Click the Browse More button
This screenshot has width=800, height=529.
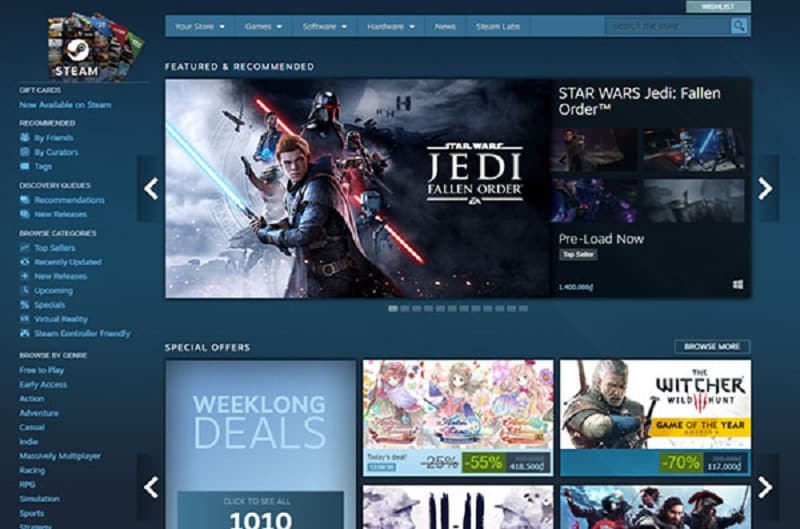point(712,346)
